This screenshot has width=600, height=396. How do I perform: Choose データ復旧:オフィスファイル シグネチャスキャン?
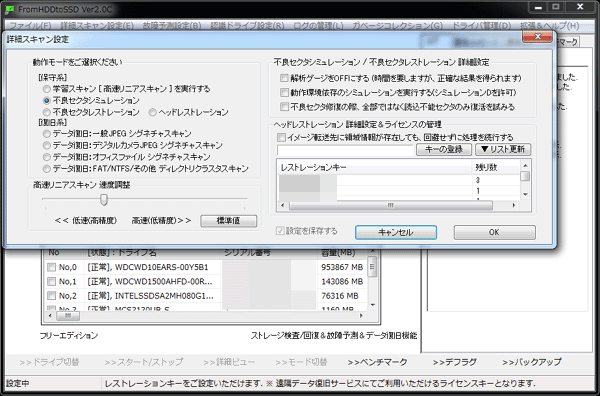pos(47,157)
